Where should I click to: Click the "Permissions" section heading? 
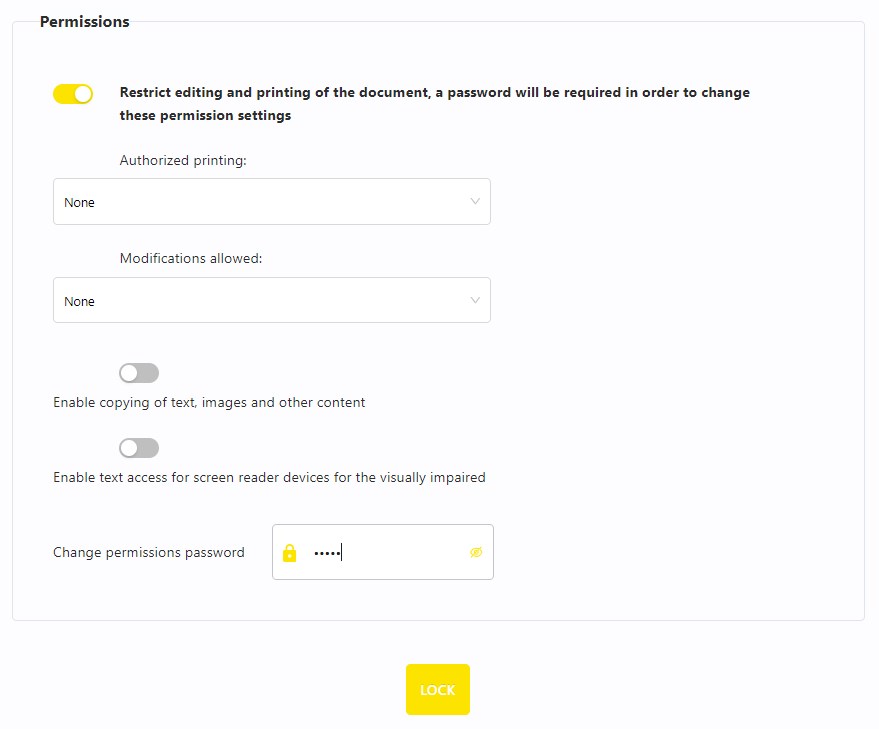coord(85,22)
